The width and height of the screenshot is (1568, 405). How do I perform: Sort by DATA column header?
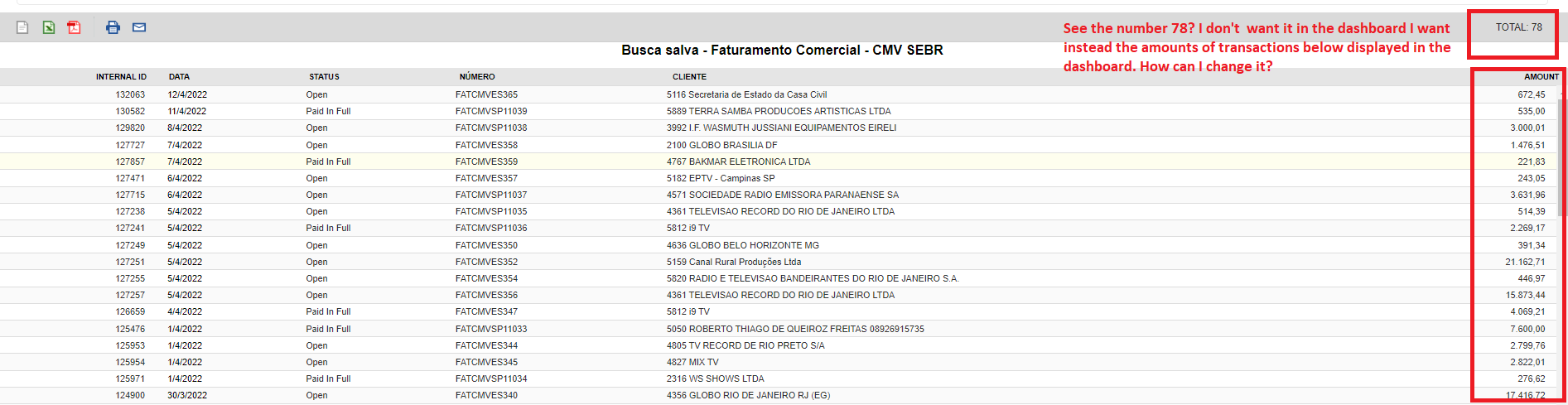(x=179, y=77)
